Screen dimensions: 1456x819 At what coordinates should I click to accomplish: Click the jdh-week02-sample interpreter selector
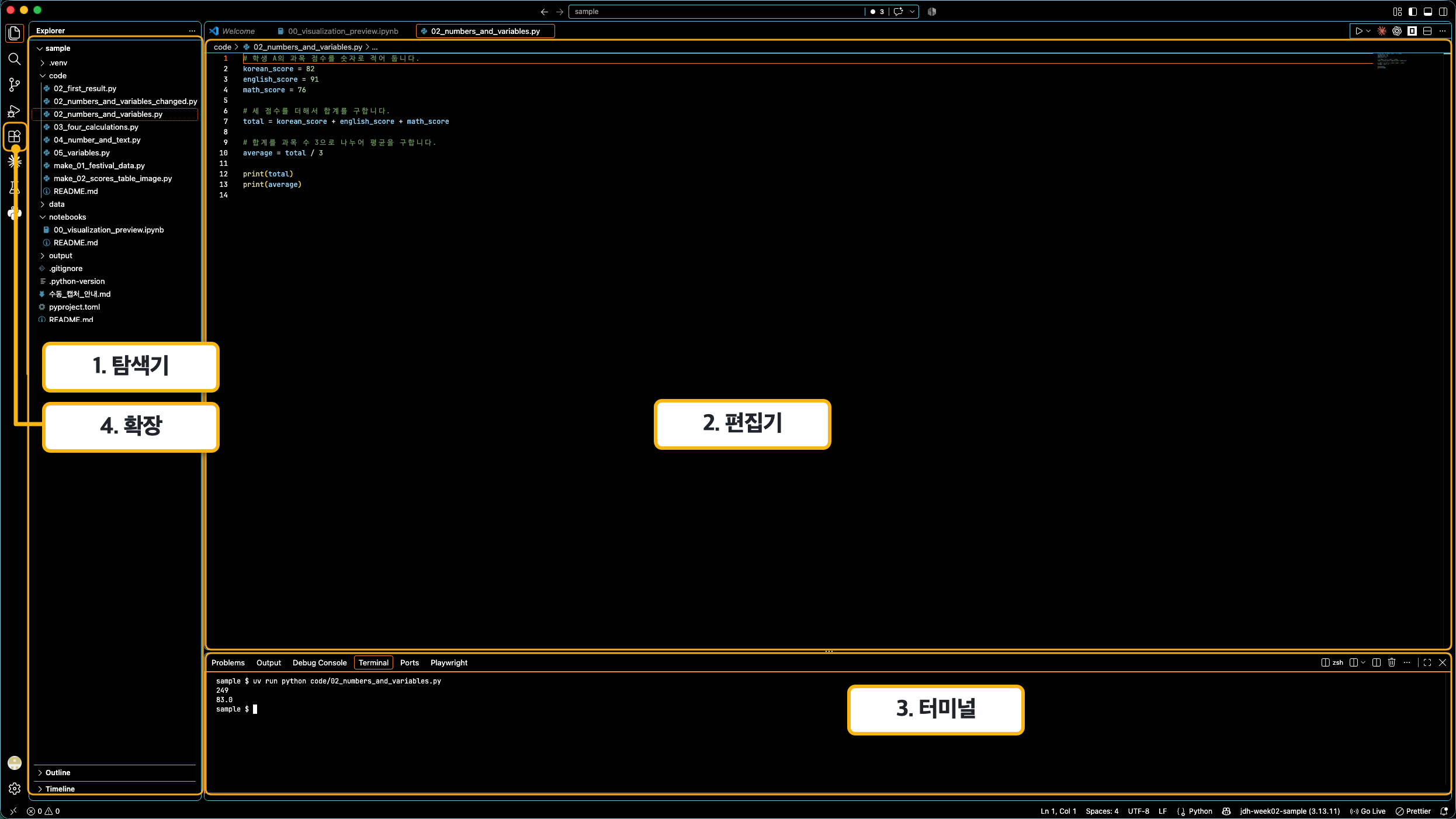(x=1290, y=811)
